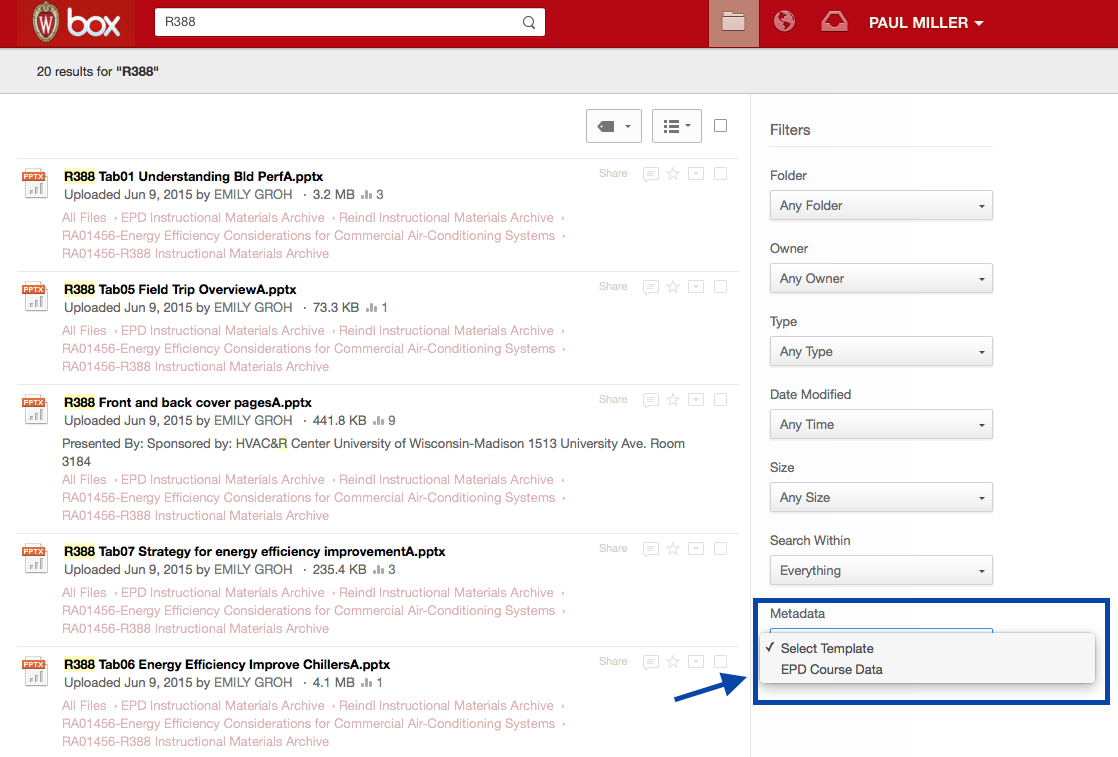Viewport: 1118px width, 757px height.
Task: Focus the R388 search input field
Action: point(349,22)
